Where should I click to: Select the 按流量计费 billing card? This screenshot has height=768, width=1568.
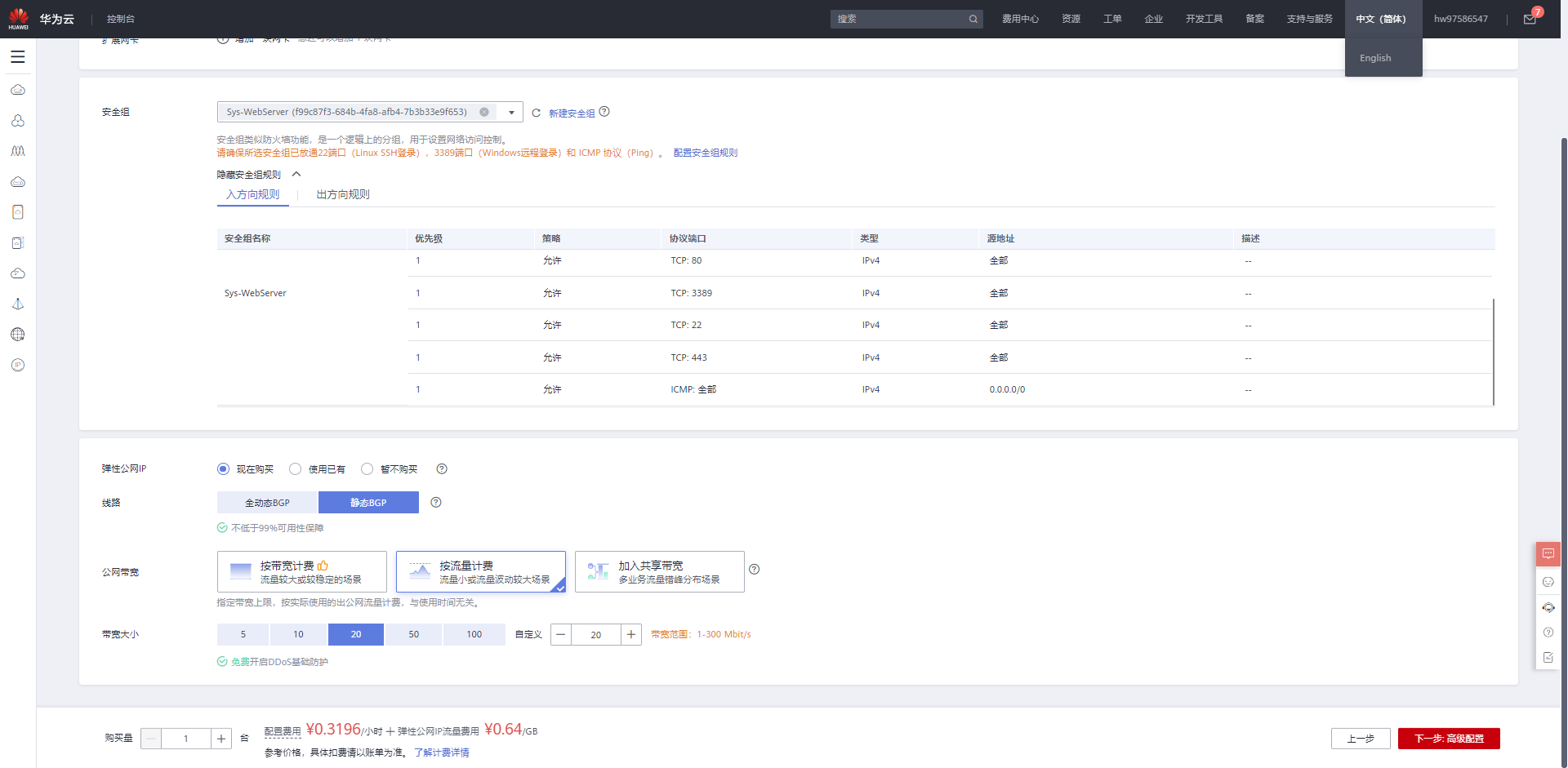(481, 571)
